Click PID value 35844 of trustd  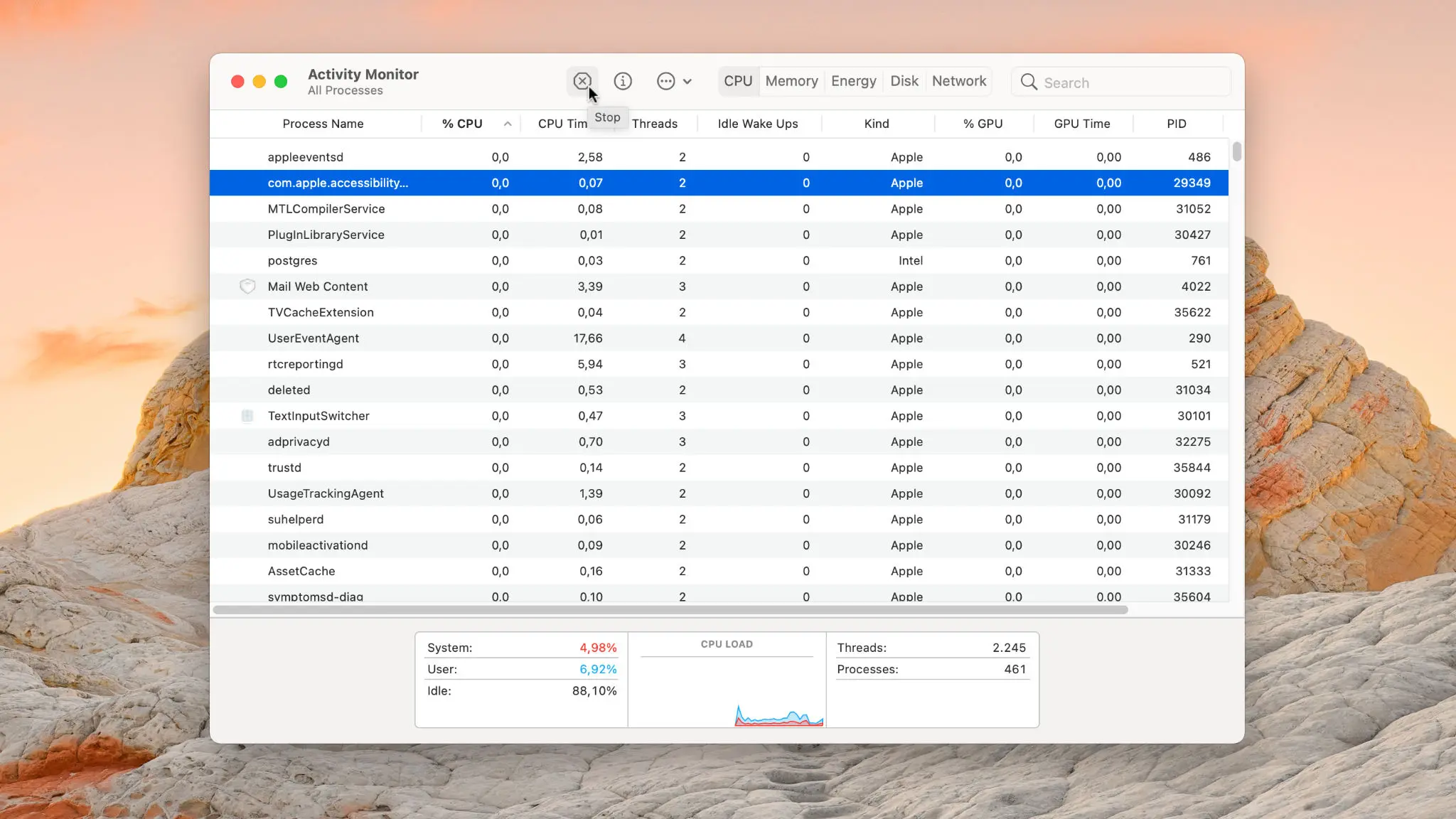coord(1192,468)
